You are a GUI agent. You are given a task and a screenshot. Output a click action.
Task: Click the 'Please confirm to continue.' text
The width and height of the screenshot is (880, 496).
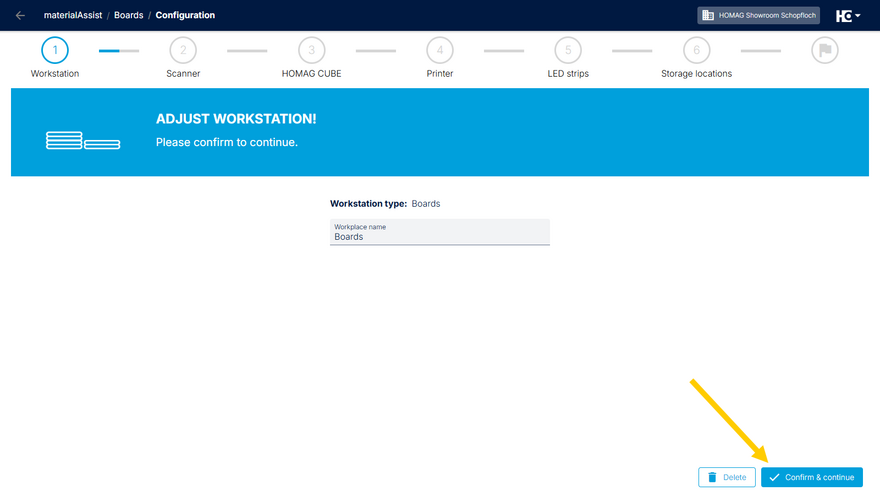click(227, 143)
